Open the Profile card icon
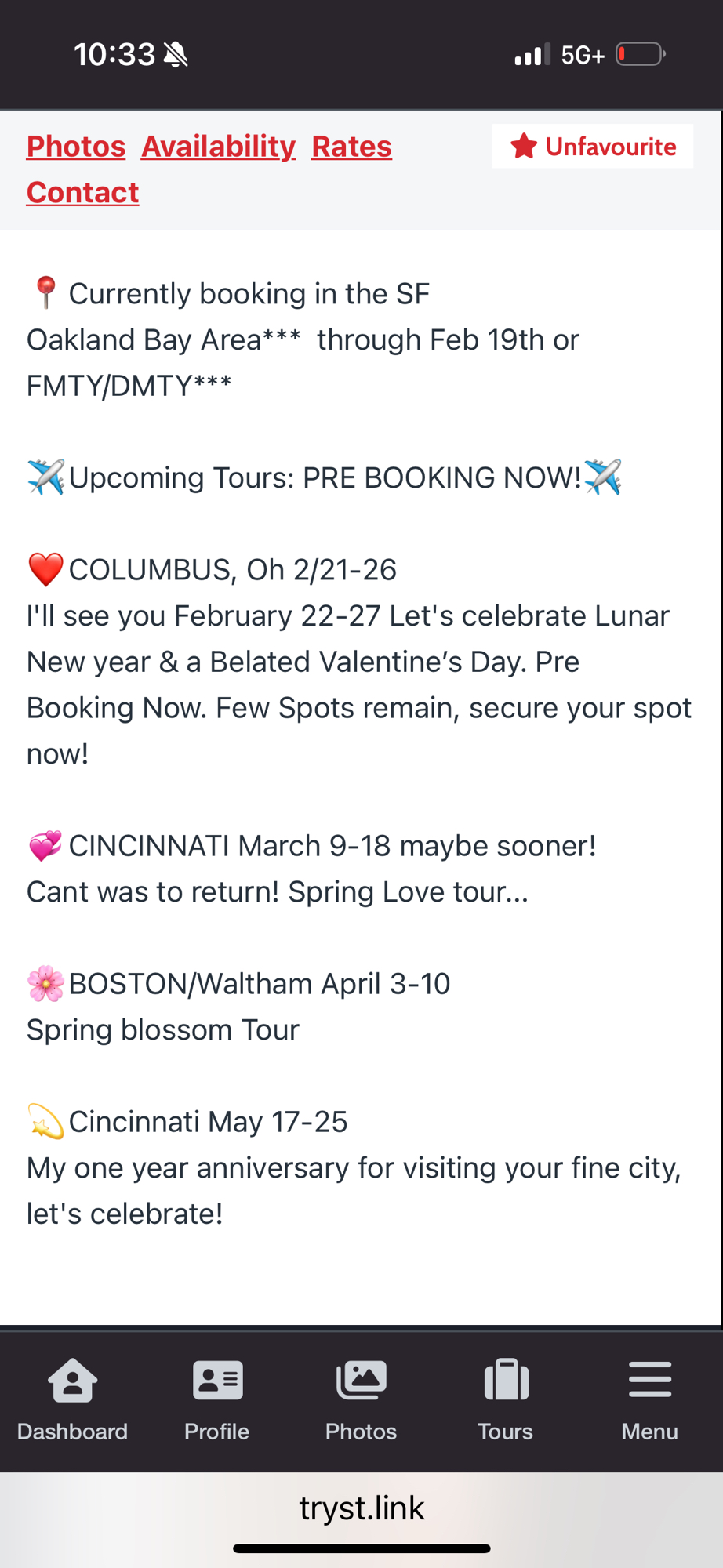This screenshot has width=723, height=1568. click(x=217, y=1381)
